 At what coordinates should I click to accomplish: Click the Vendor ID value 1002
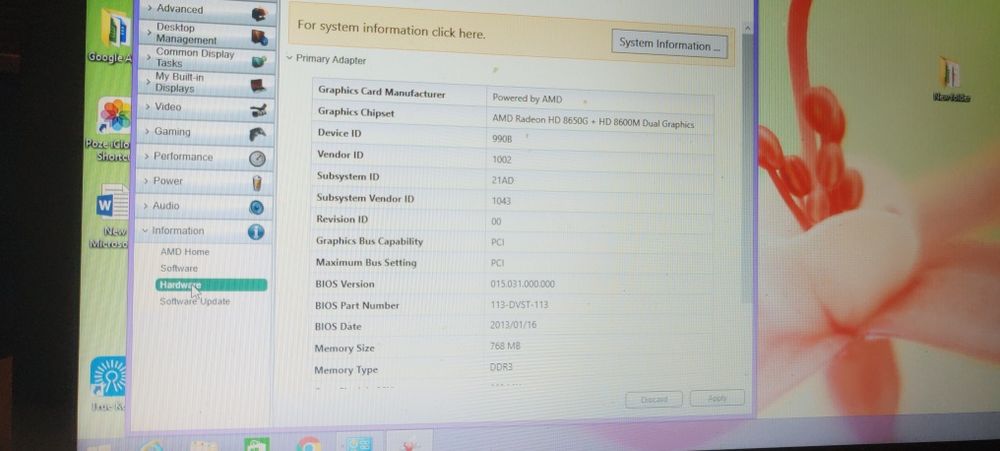pyautogui.click(x=501, y=159)
